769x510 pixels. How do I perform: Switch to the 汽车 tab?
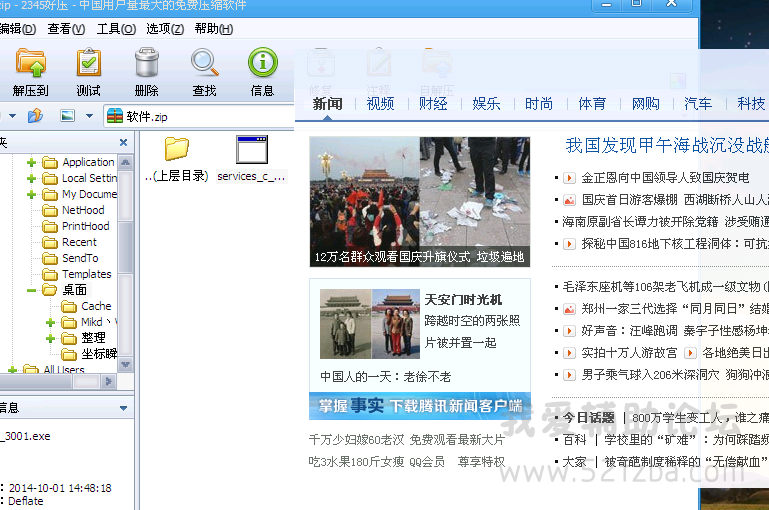pos(698,104)
